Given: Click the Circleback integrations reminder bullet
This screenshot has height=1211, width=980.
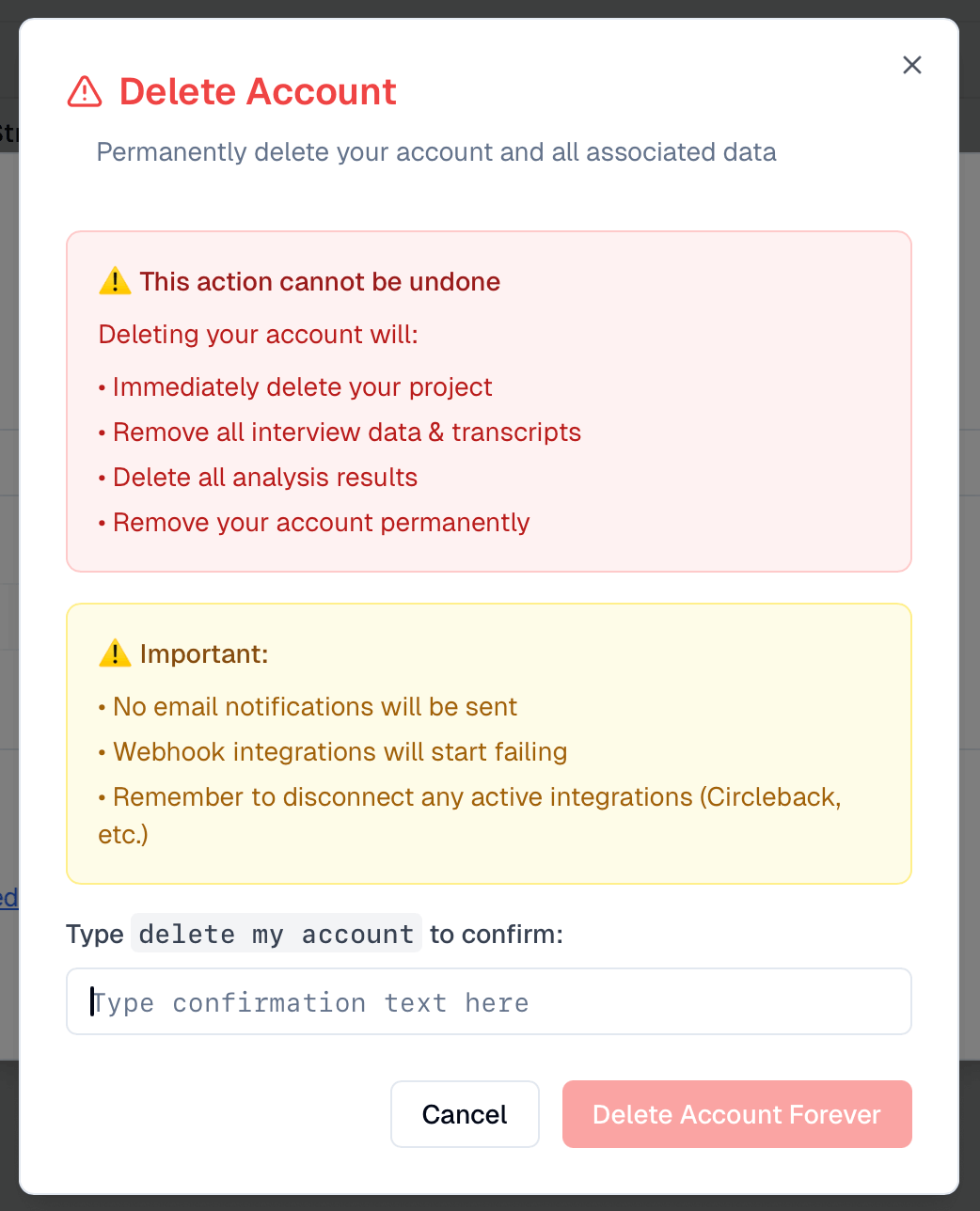Looking at the screenshot, I should (477, 796).
